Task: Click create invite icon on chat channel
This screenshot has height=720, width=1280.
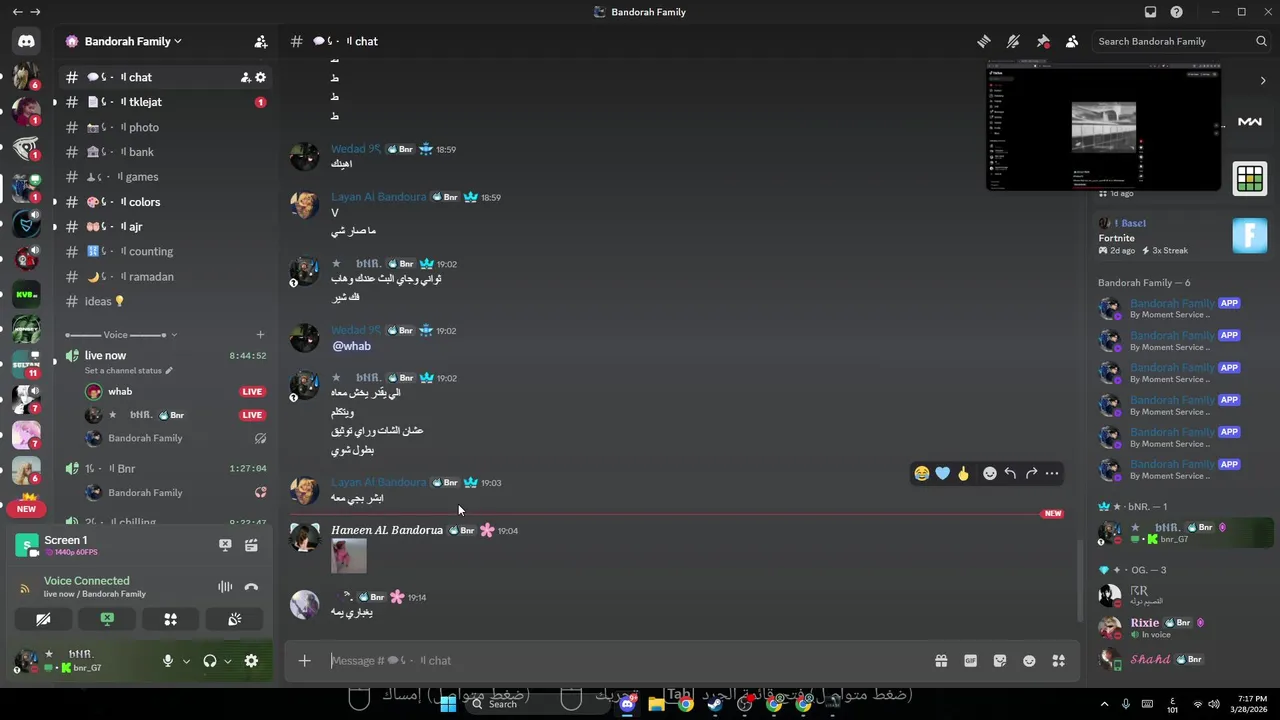Action: (245, 77)
